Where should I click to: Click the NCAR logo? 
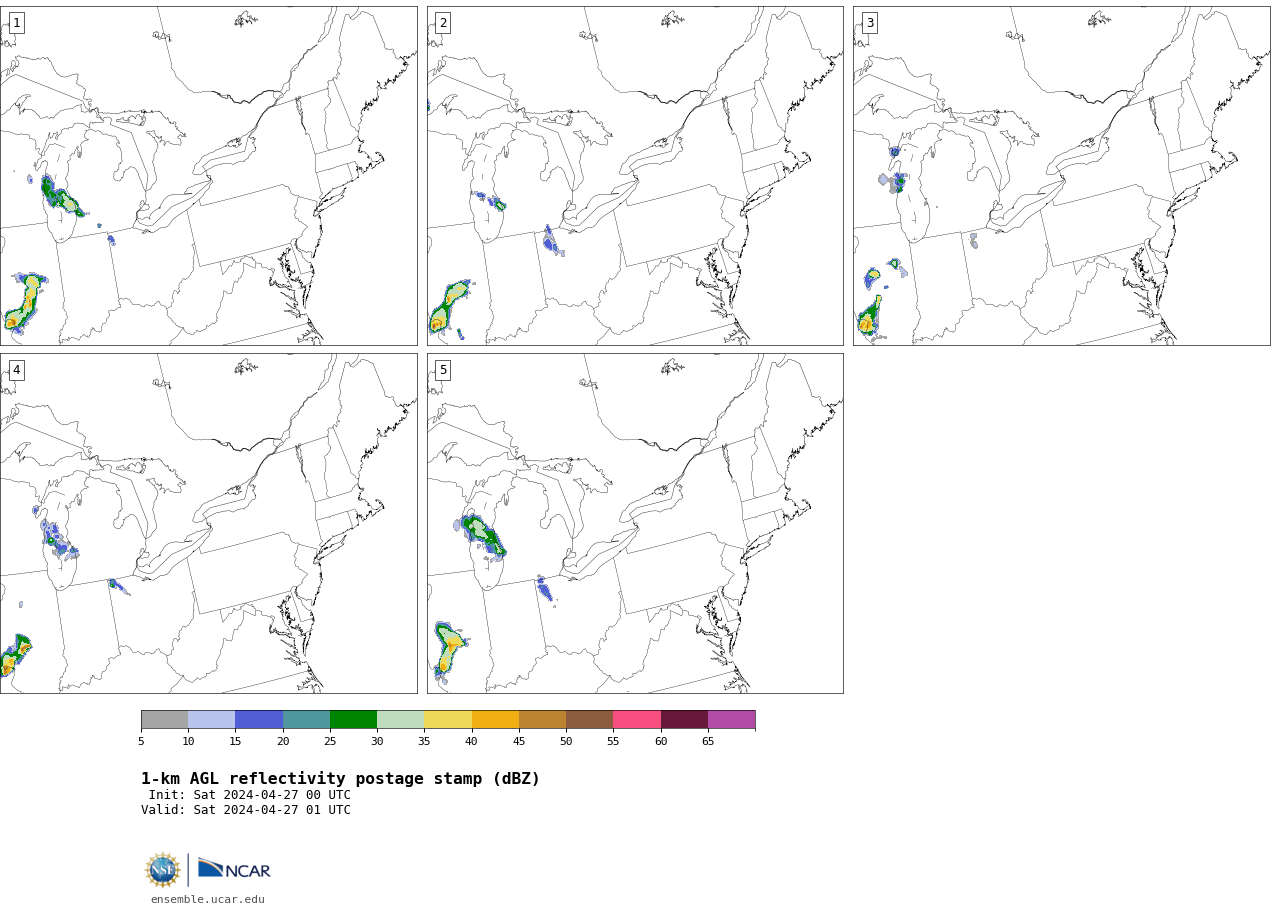click(x=234, y=869)
